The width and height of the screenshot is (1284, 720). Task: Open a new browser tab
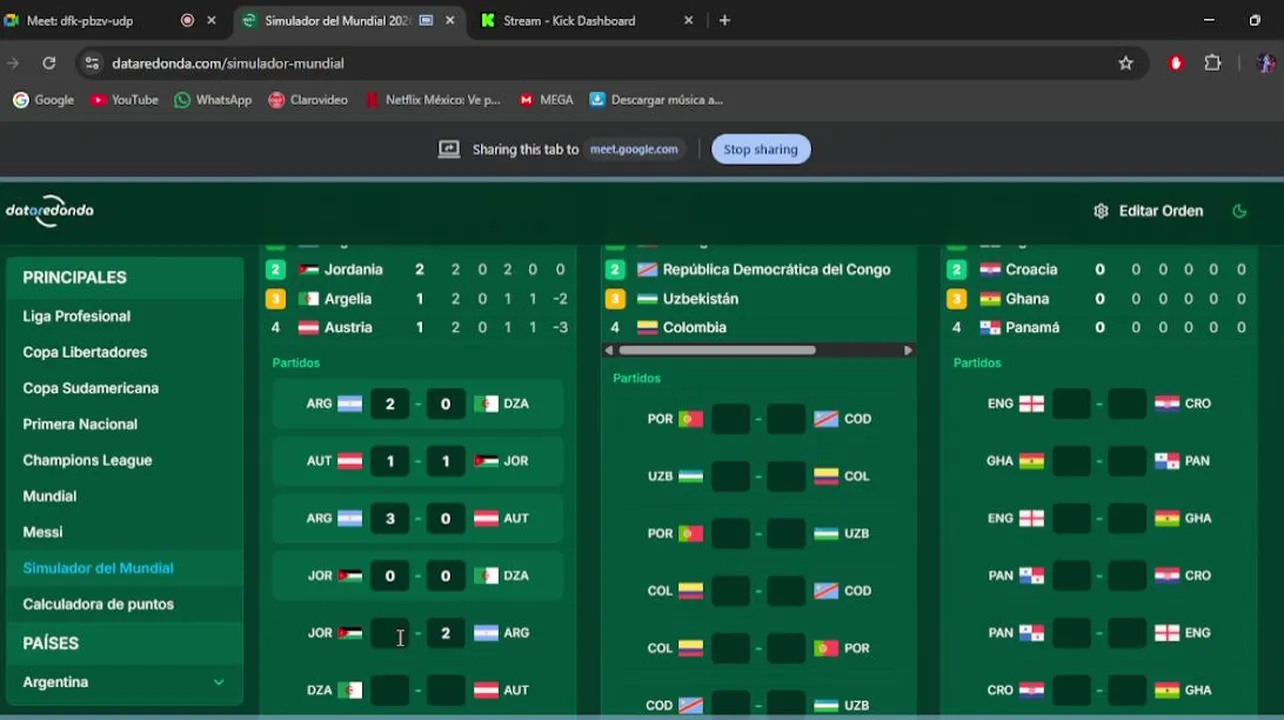point(724,20)
